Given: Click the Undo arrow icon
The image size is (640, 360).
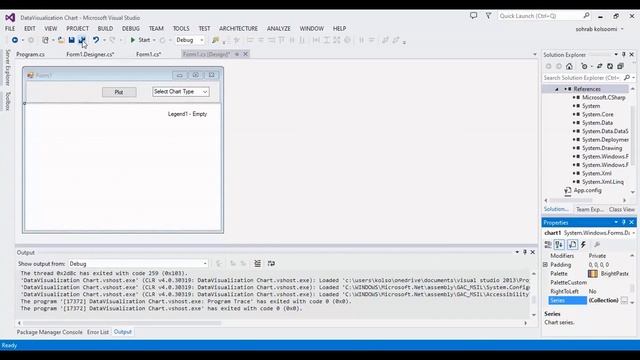Looking at the screenshot, I should (x=96, y=40).
